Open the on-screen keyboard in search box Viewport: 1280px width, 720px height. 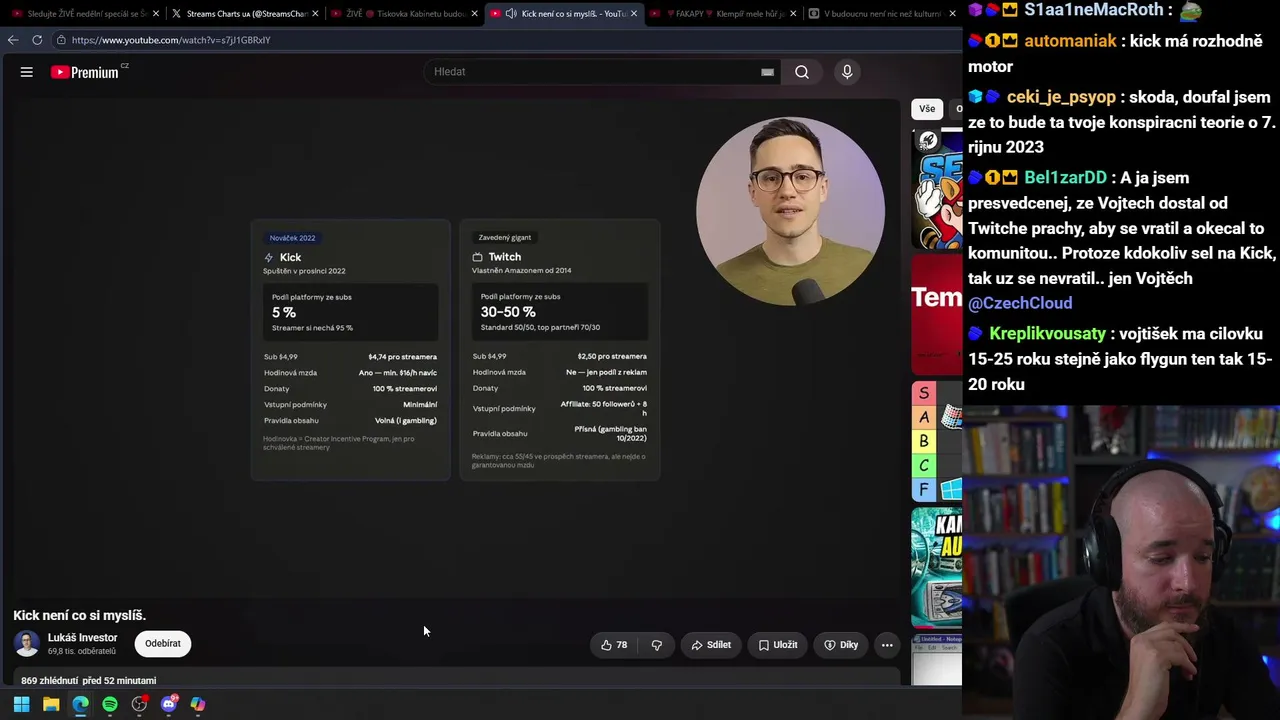(767, 72)
